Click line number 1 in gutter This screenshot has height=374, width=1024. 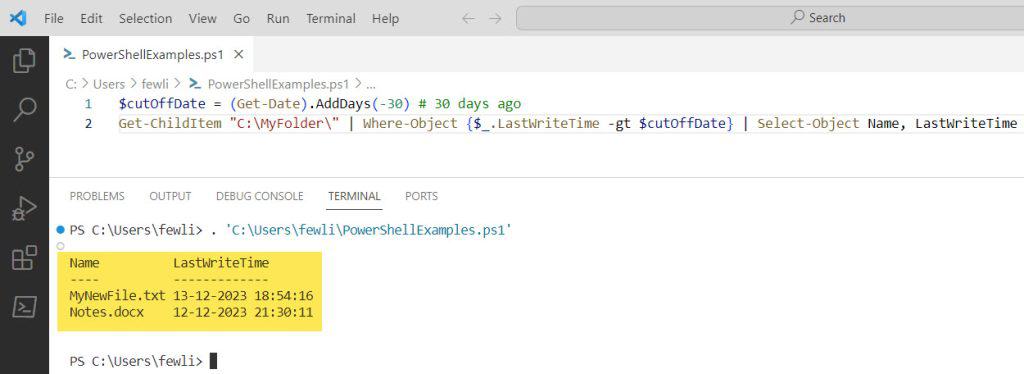click(88, 104)
